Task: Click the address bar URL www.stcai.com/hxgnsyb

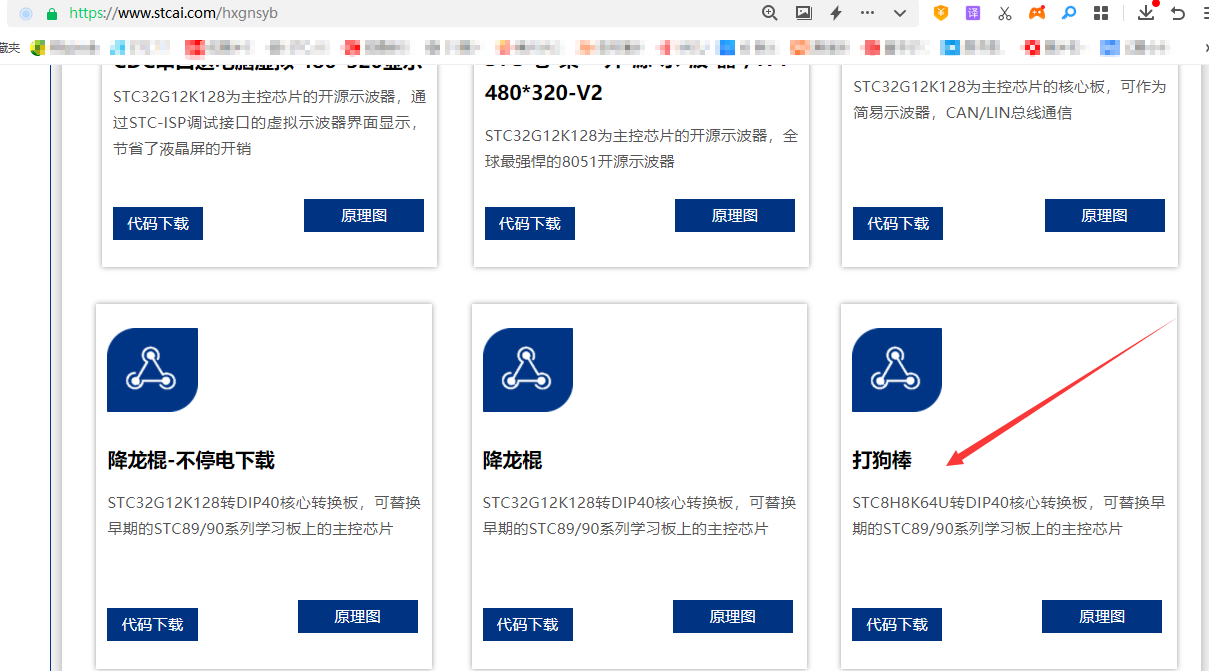Action: (x=174, y=14)
